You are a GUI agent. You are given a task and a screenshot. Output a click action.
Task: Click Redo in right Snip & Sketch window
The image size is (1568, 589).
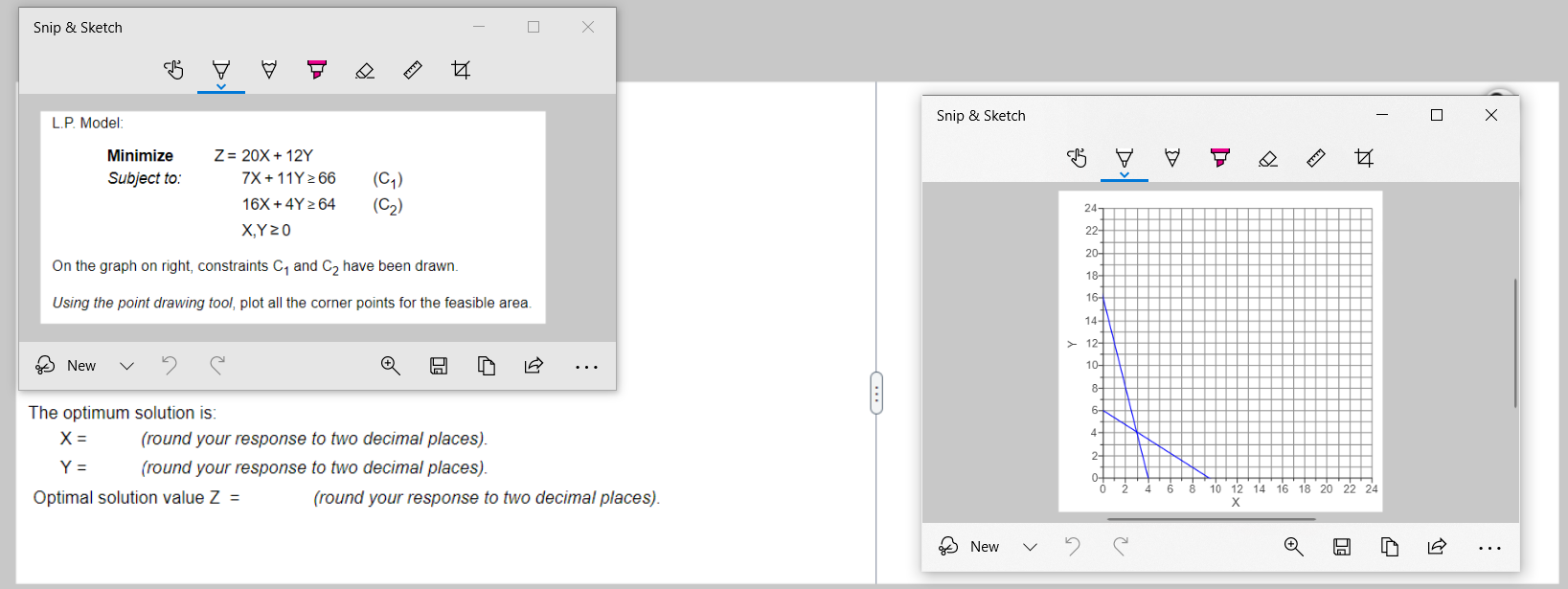pos(1121,546)
